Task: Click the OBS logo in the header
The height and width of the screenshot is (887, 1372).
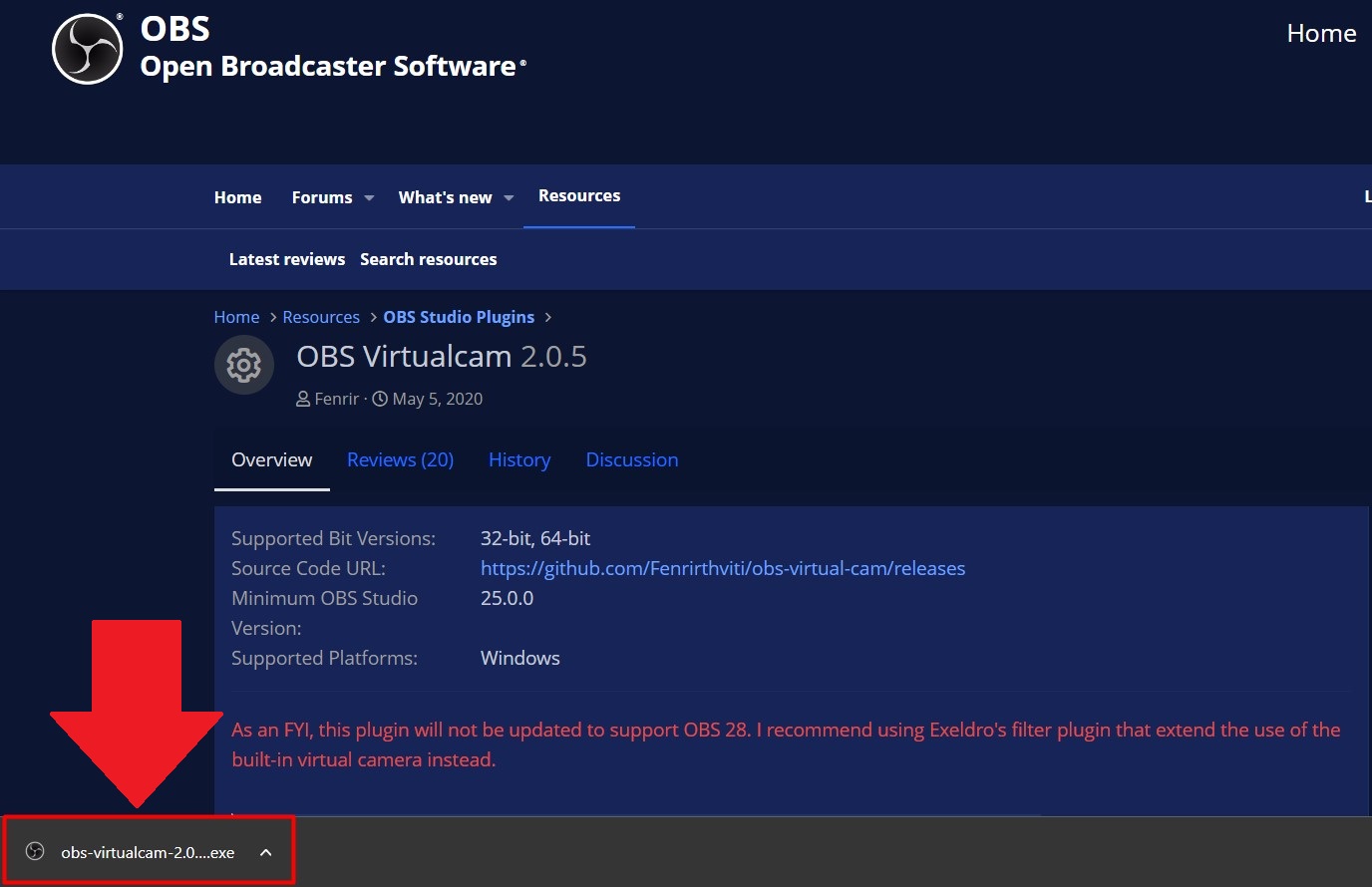Action: point(87,47)
